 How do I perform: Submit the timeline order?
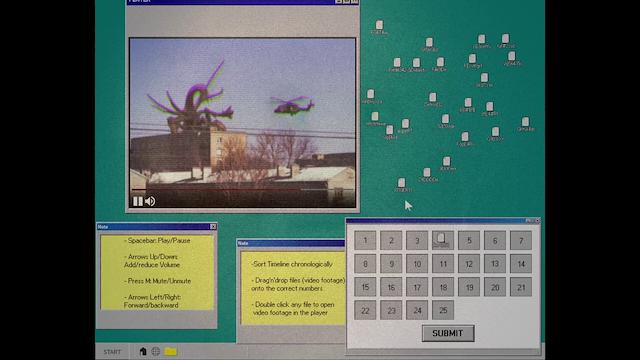point(448,333)
